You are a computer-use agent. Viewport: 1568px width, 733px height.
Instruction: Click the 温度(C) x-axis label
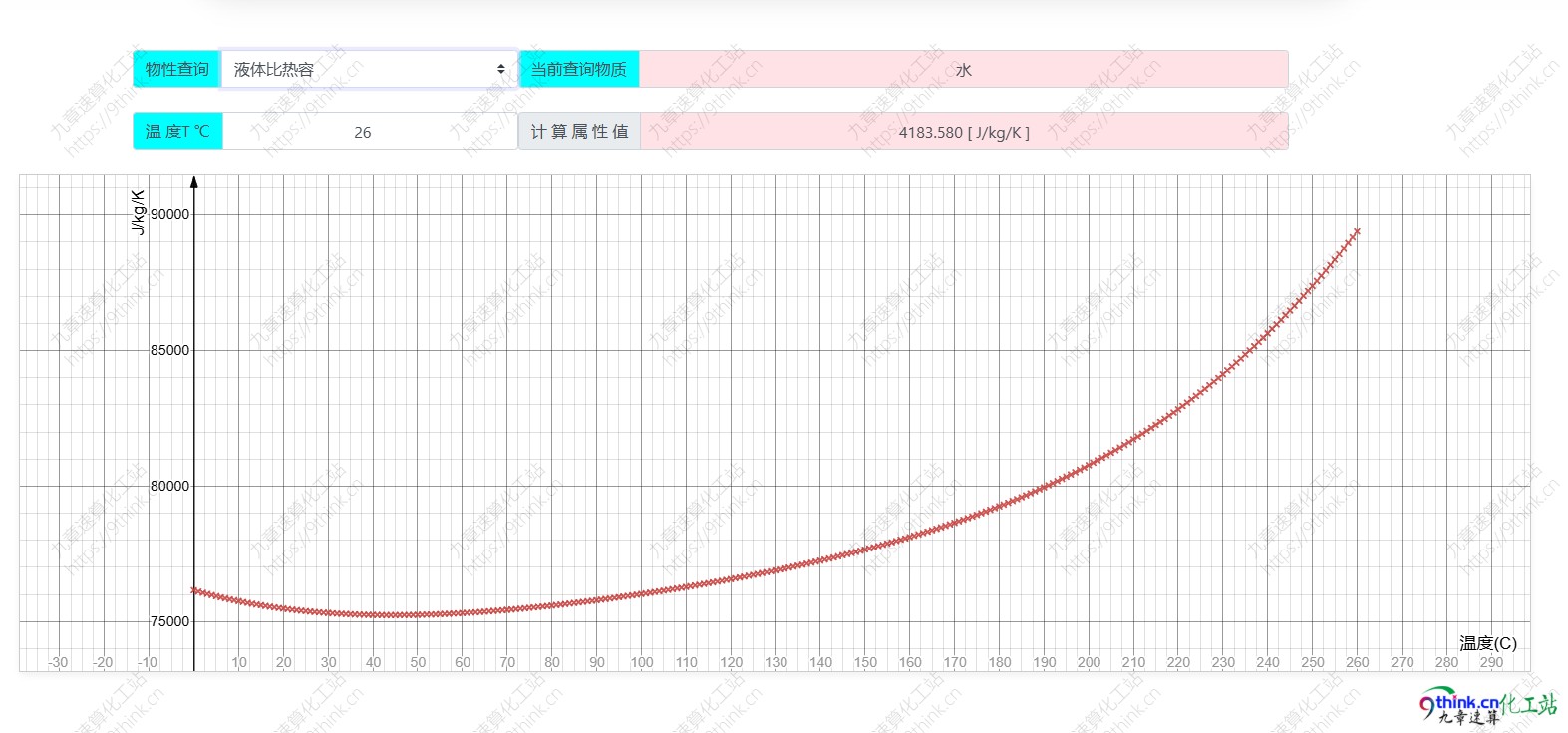(1487, 643)
